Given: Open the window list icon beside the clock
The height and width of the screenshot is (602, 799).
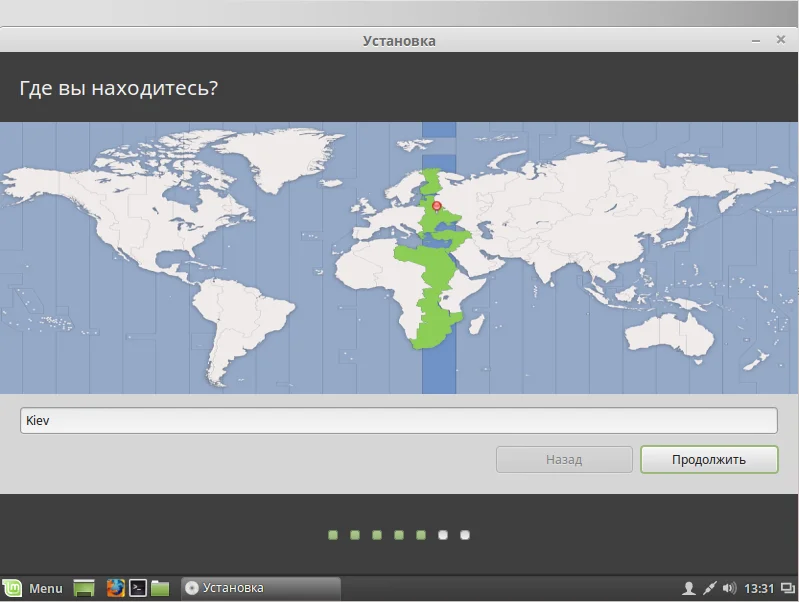Looking at the screenshot, I should 788,589.
